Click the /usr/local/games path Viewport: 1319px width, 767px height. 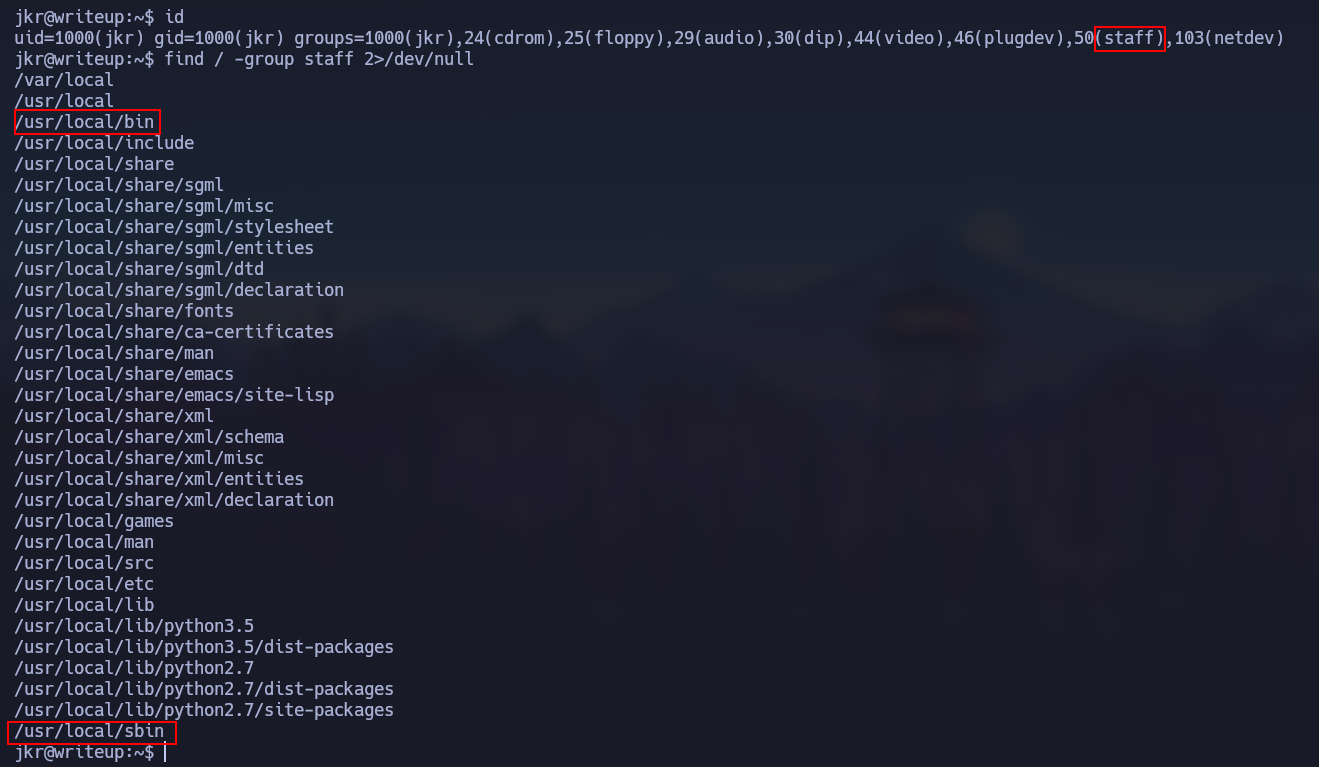coord(94,521)
